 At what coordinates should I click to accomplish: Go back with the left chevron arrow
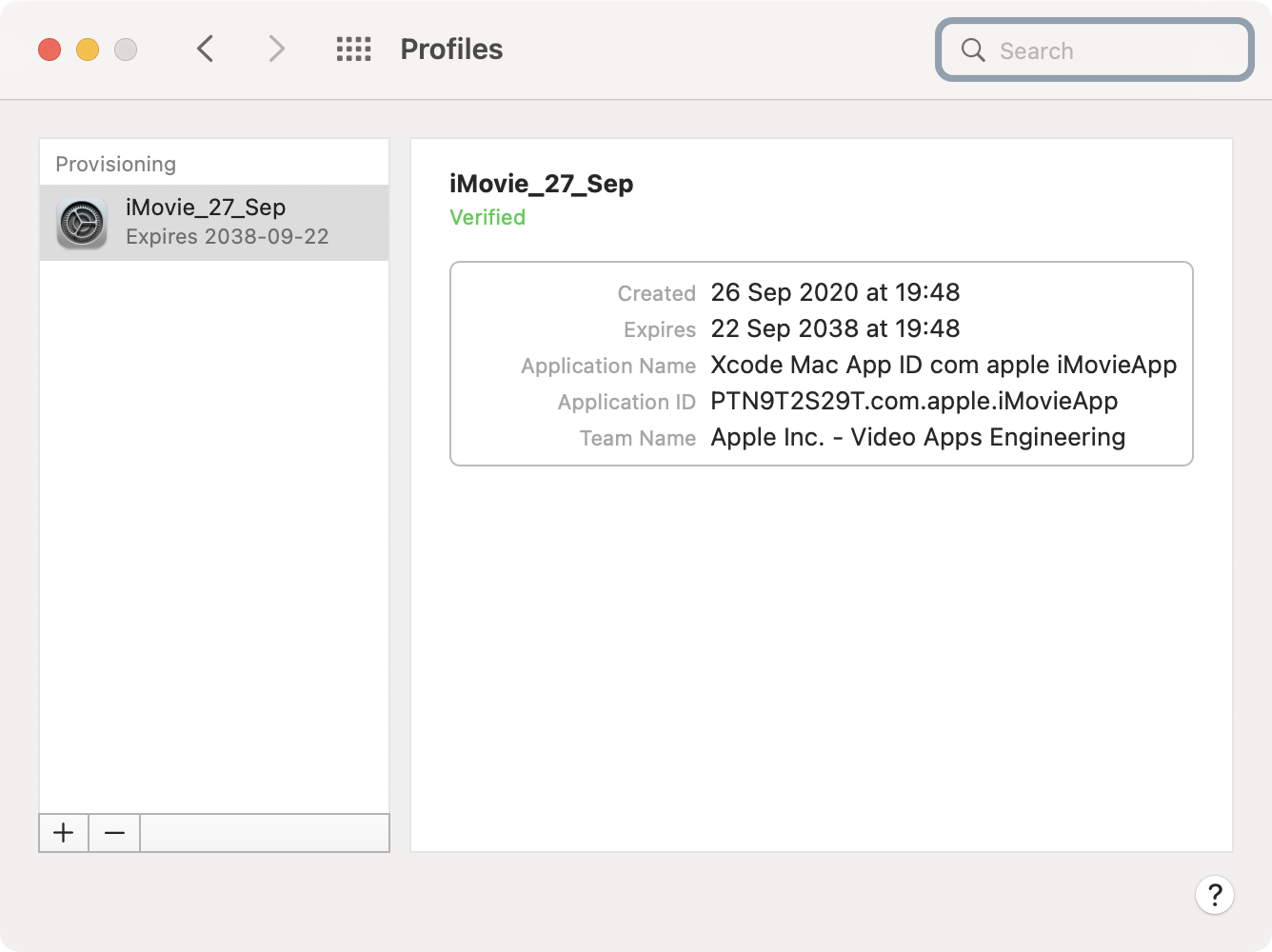click(x=205, y=49)
